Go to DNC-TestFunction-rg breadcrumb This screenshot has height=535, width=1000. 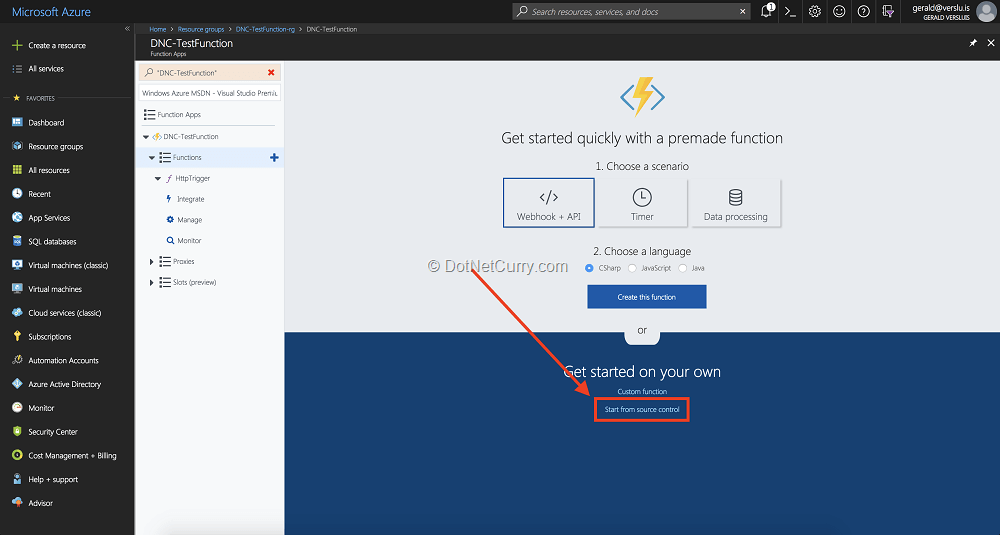coord(265,29)
